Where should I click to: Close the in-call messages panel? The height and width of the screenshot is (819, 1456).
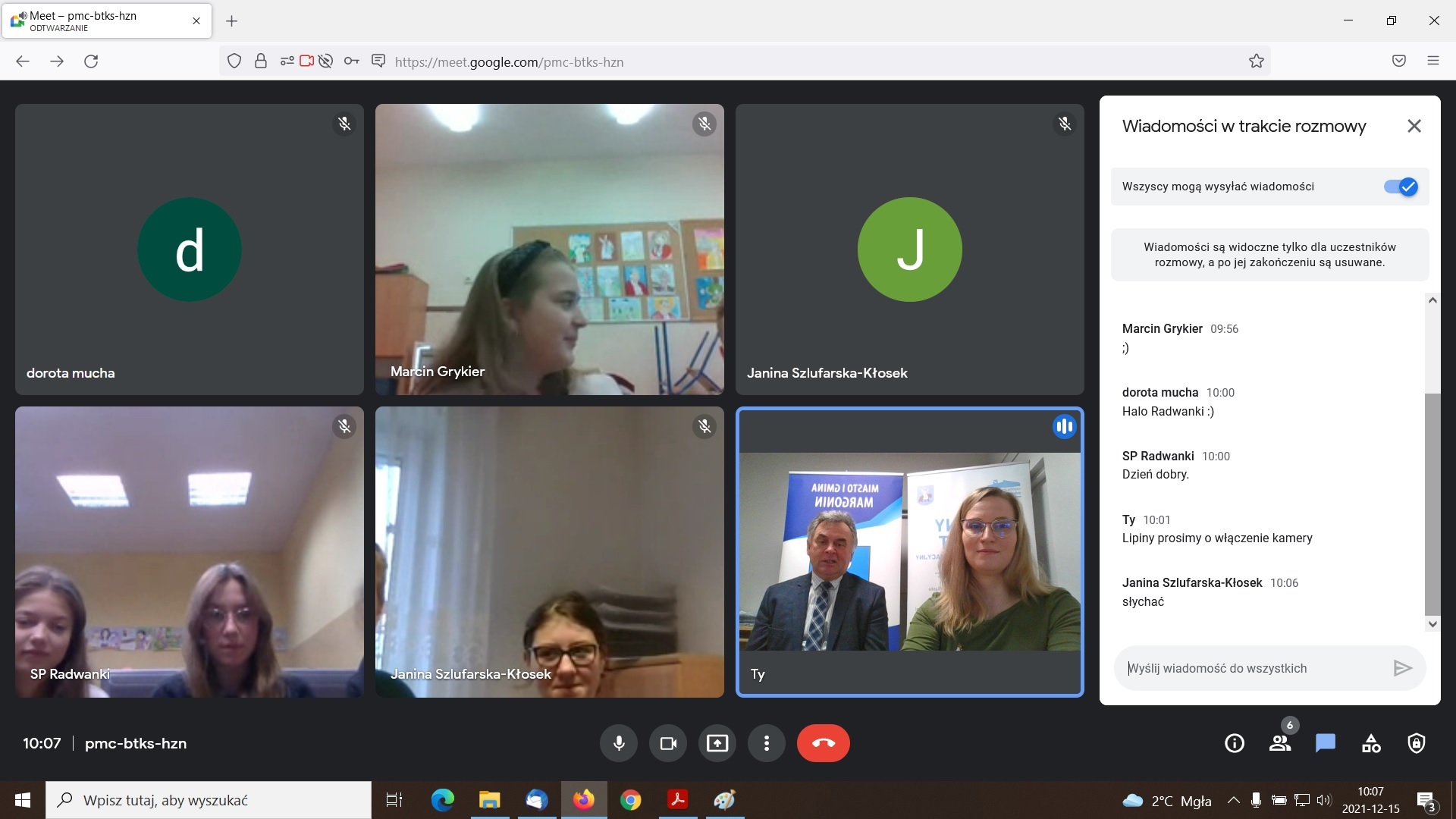click(x=1414, y=126)
